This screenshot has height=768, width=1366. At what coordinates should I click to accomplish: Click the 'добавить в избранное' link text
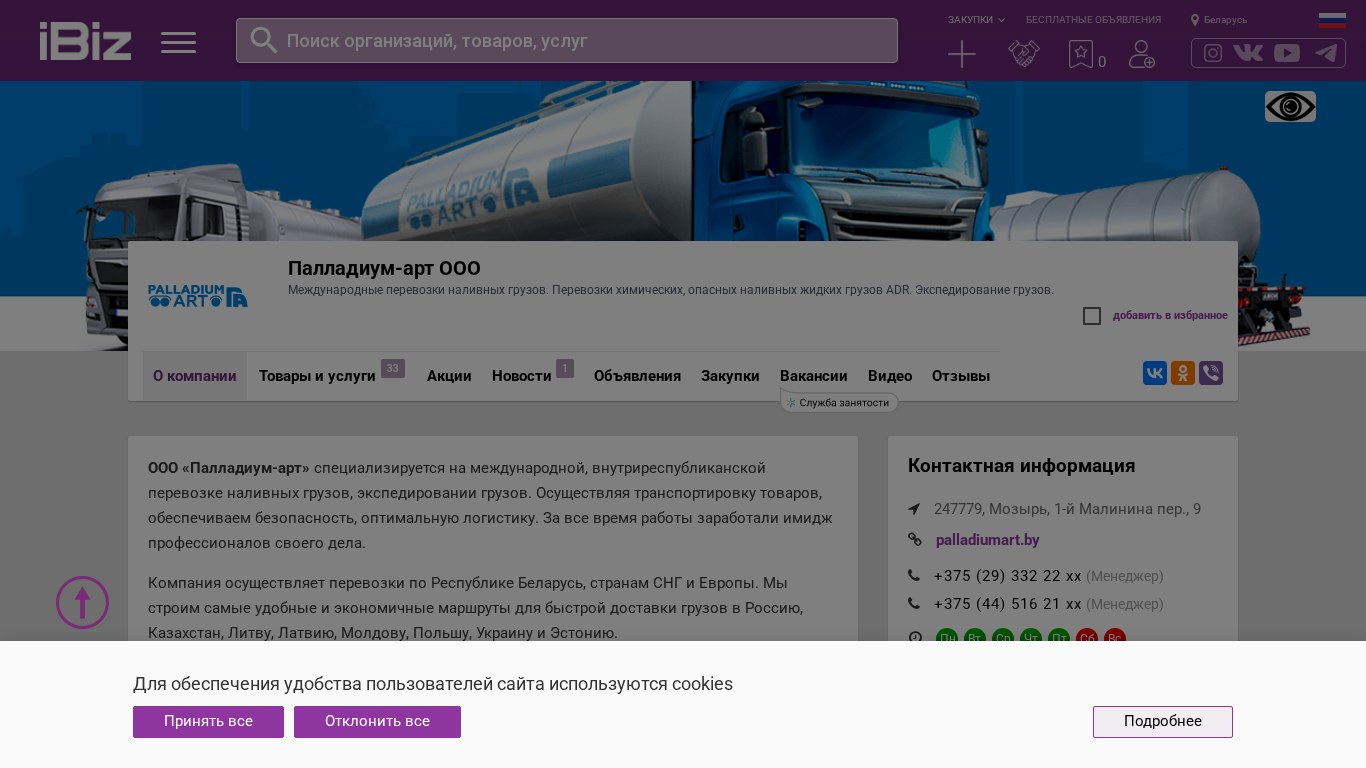pyautogui.click(x=1170, y=316)
